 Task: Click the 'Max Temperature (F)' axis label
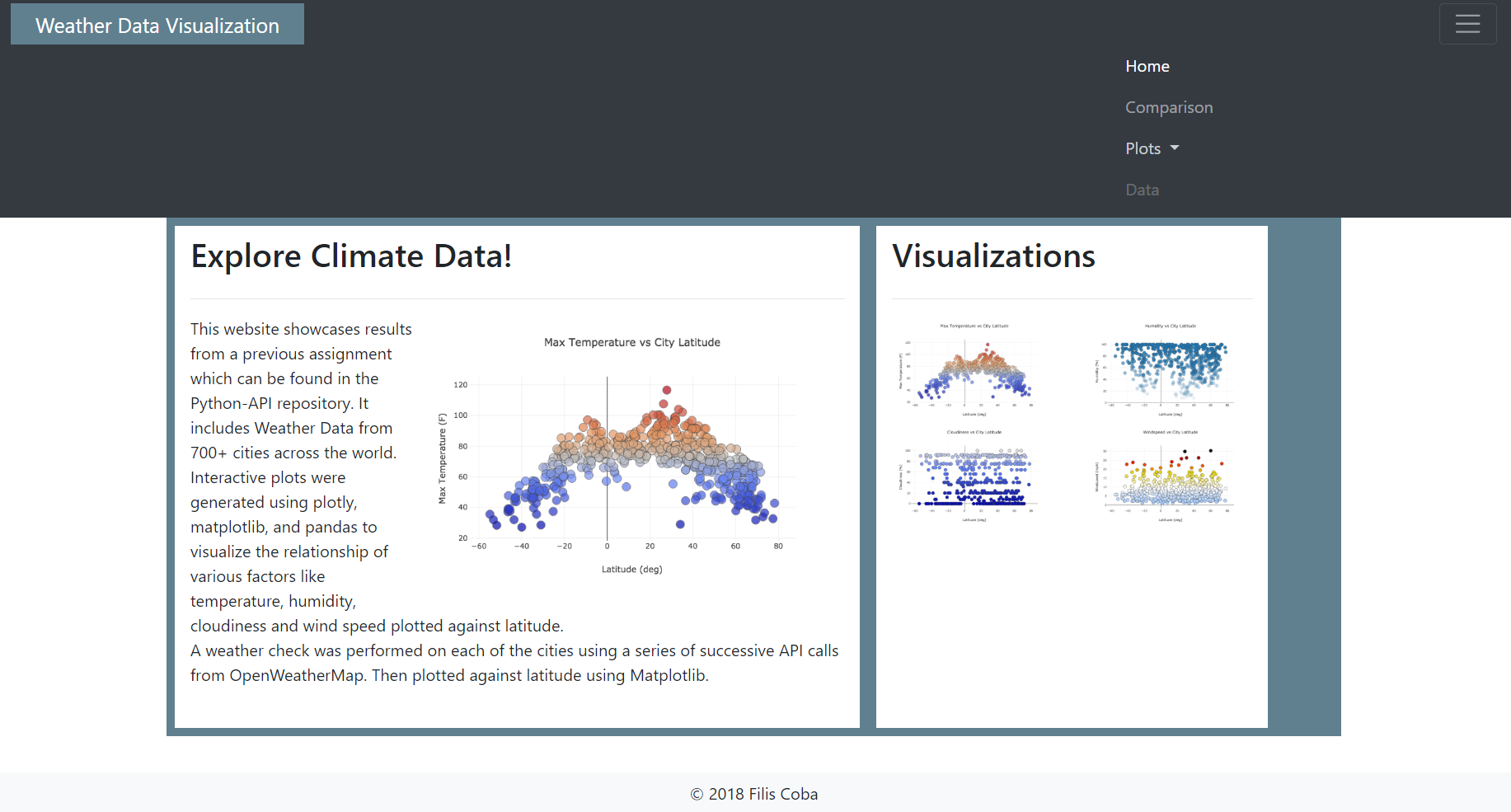pos(443,458)
